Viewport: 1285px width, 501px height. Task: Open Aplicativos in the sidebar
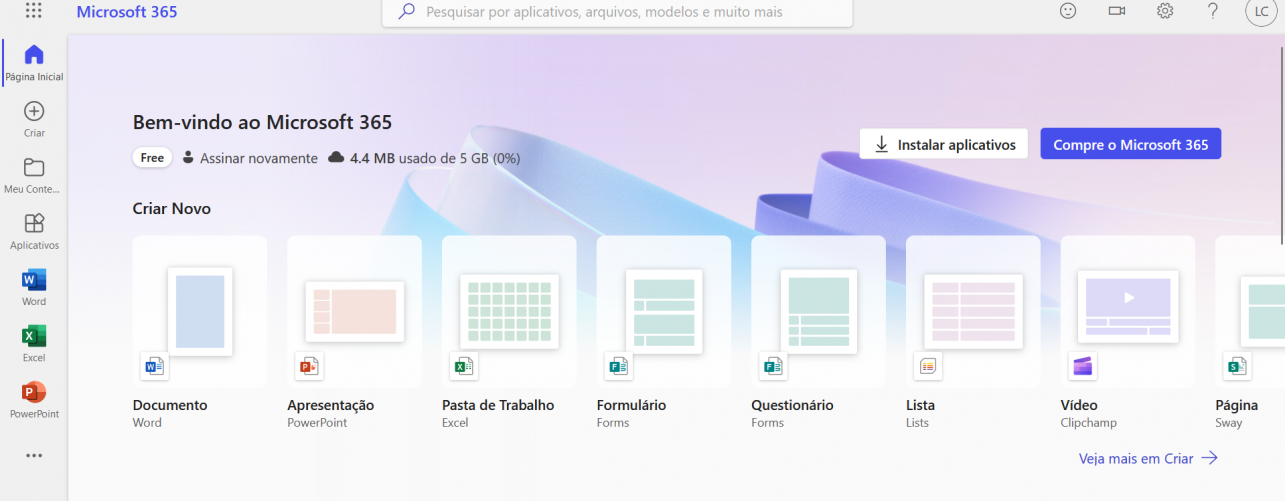(34, 230)
